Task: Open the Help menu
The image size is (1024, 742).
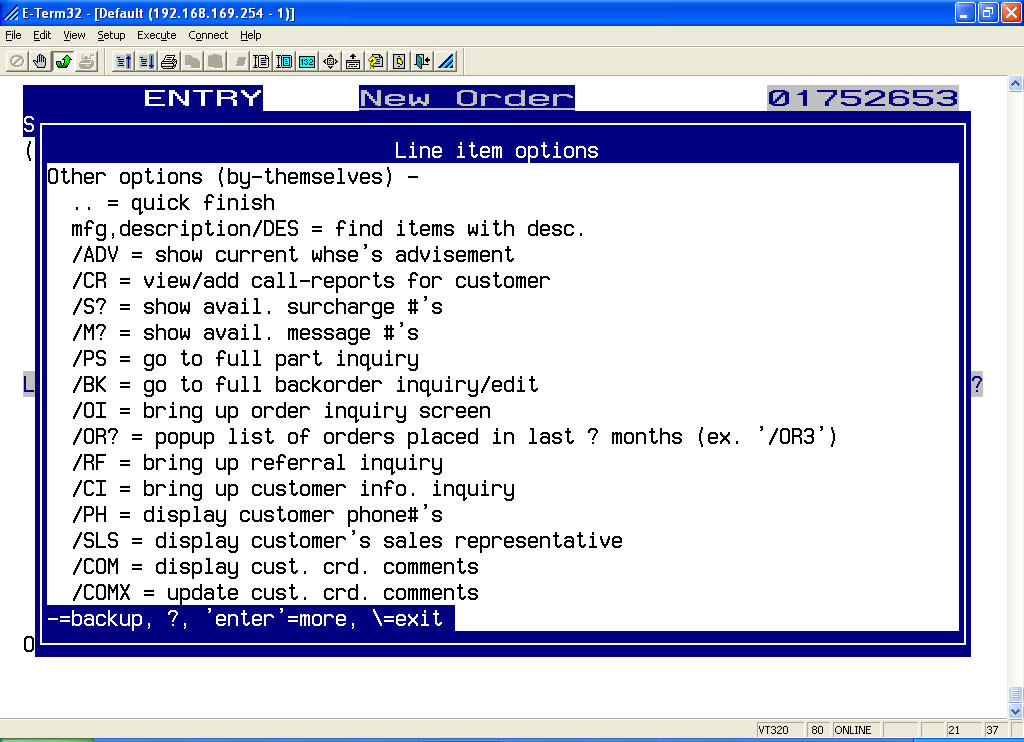Action: (x=250, y=35)
